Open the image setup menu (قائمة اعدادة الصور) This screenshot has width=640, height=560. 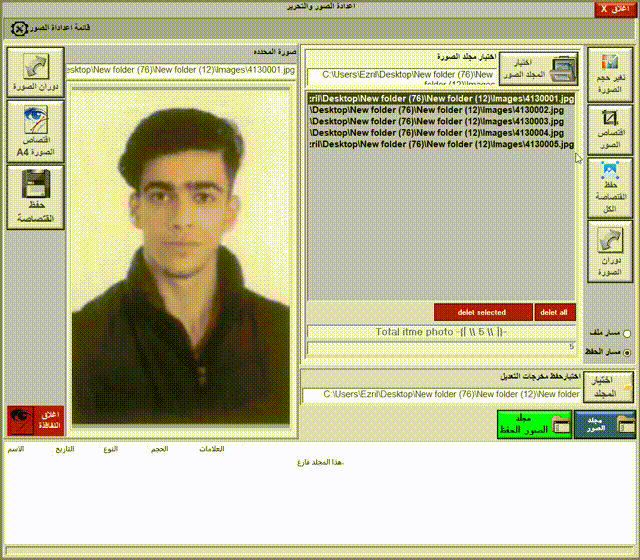pos(62,28)
